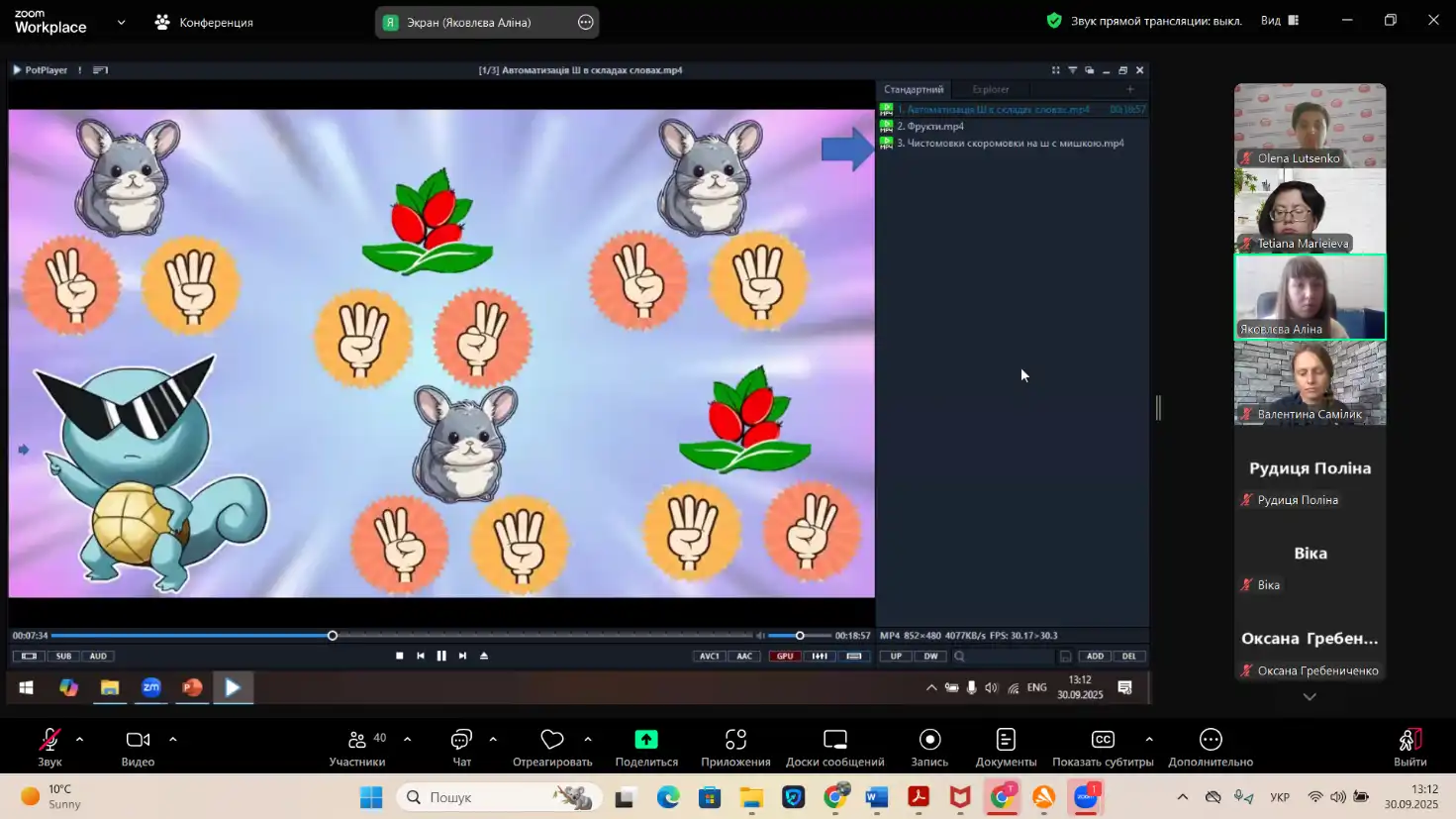The image size is (1456, 819).
Task: Open Zoom icon in shared screen taskbar
Action: [151, 687]
